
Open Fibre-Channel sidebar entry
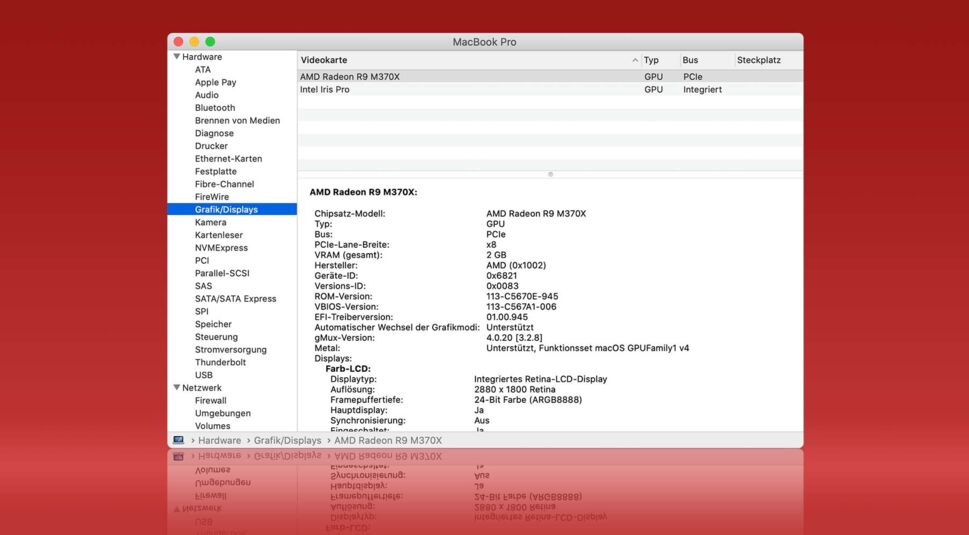coord(224,184)
